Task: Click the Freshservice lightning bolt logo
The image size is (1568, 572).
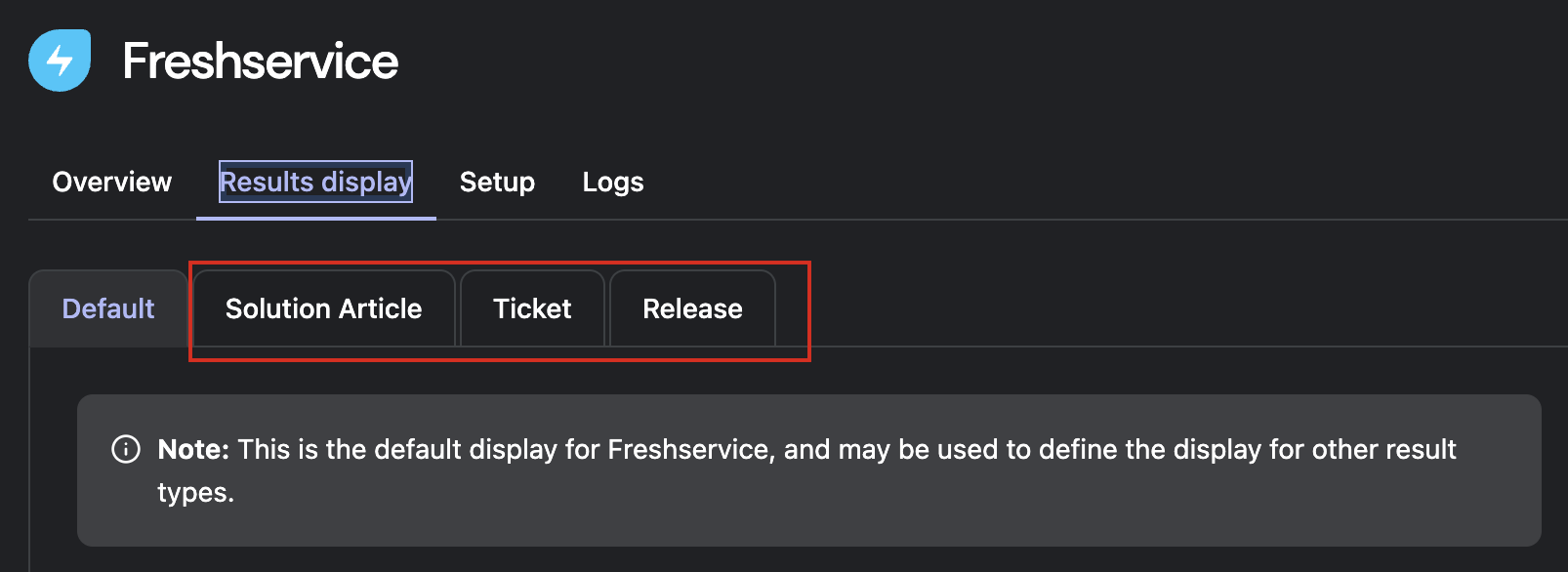Action: point(60,61)
